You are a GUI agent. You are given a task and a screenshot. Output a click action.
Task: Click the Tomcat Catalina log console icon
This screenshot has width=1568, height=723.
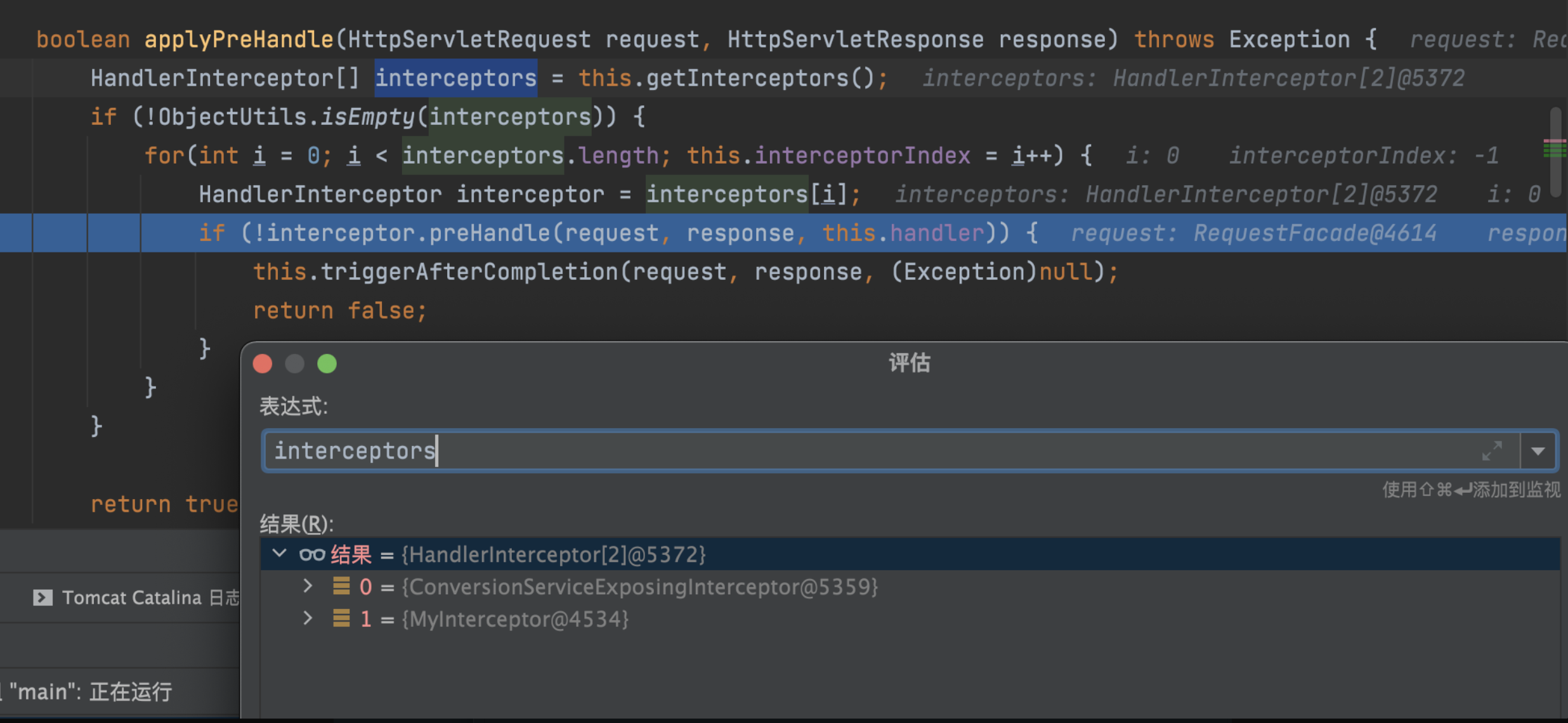click(x=42, y=597)
